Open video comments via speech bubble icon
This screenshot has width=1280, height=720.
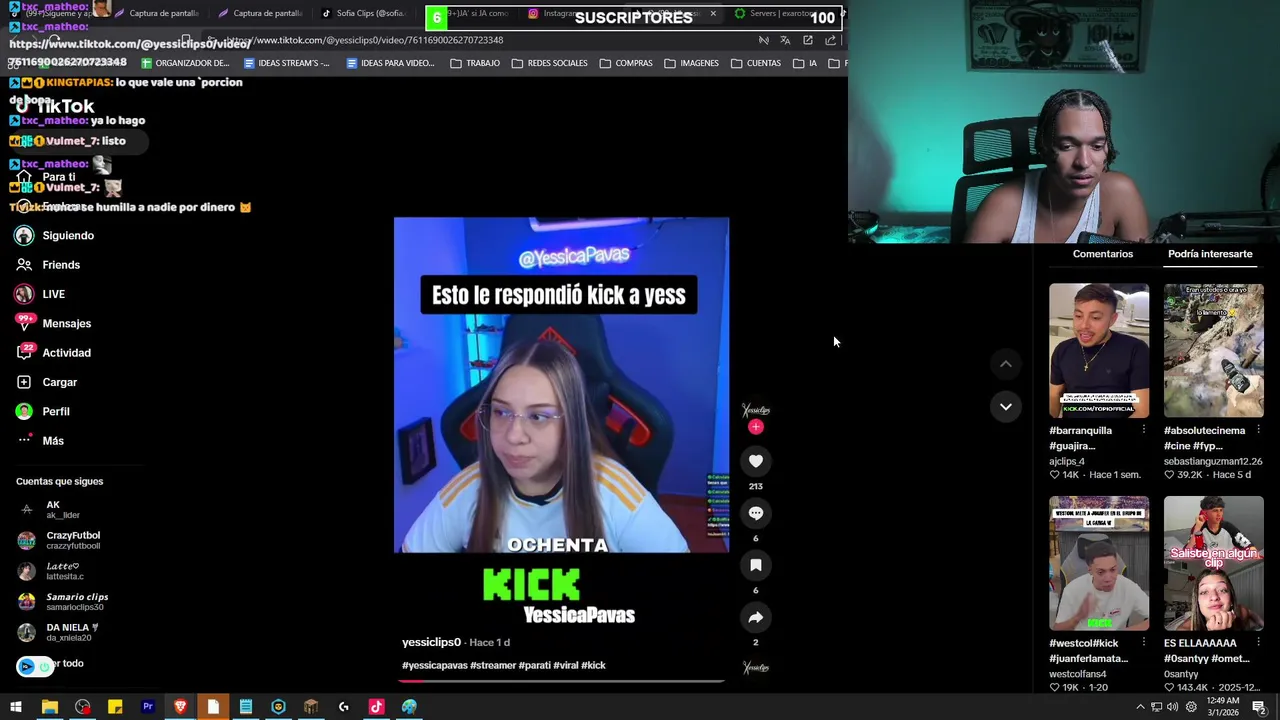tap(756, 513)
